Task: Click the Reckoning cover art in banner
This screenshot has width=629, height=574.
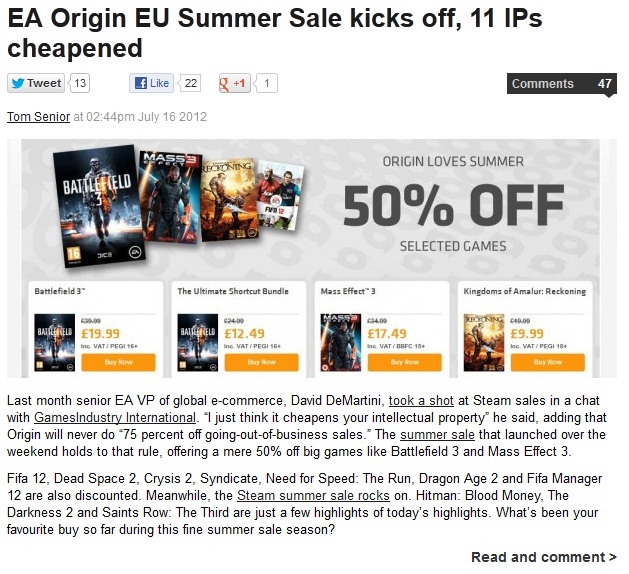Action: coord(229,200)
